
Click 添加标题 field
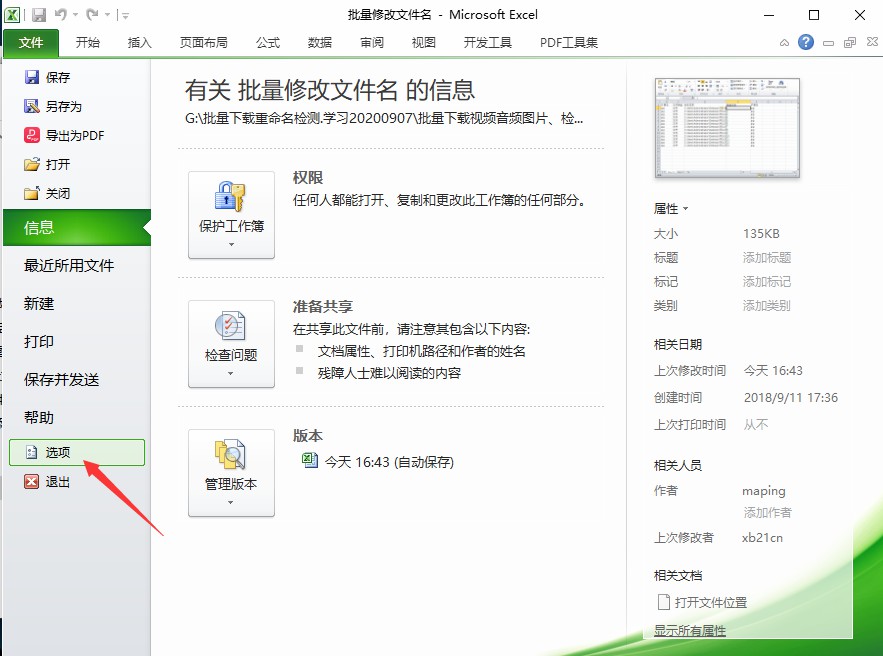coord(767,258)
